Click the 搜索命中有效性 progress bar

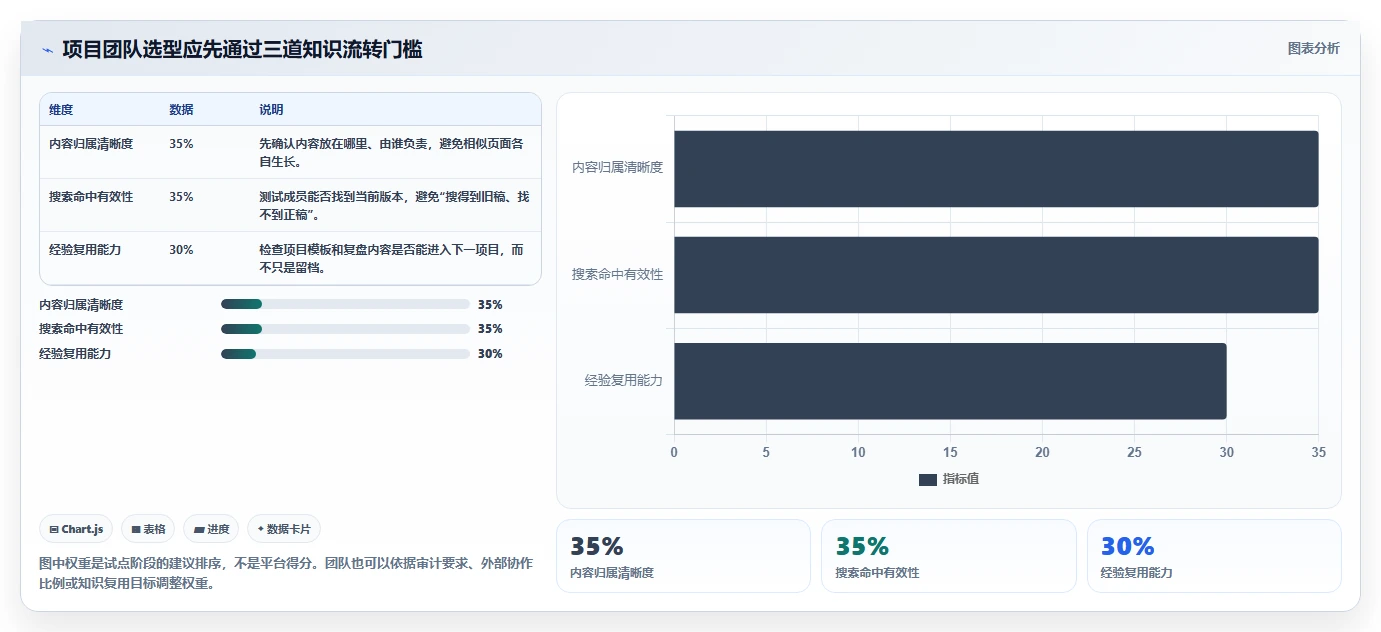point(345,329)
